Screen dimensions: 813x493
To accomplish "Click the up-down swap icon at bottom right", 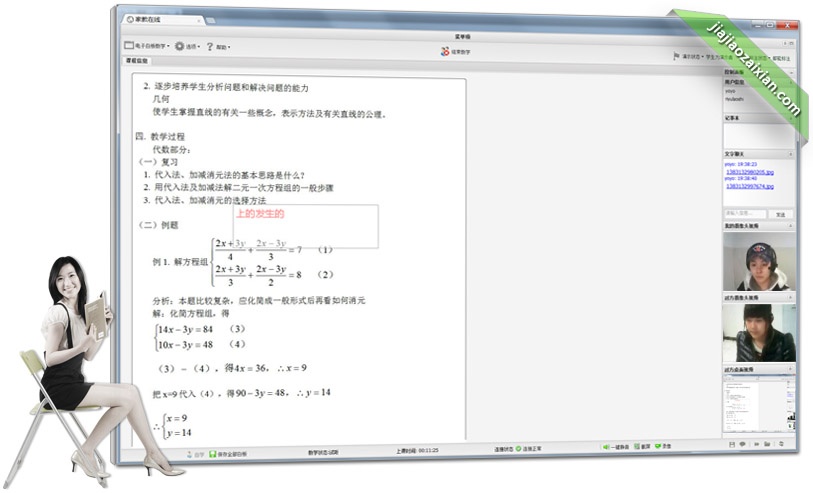I will pyautogui.click(x=780, y=444).
